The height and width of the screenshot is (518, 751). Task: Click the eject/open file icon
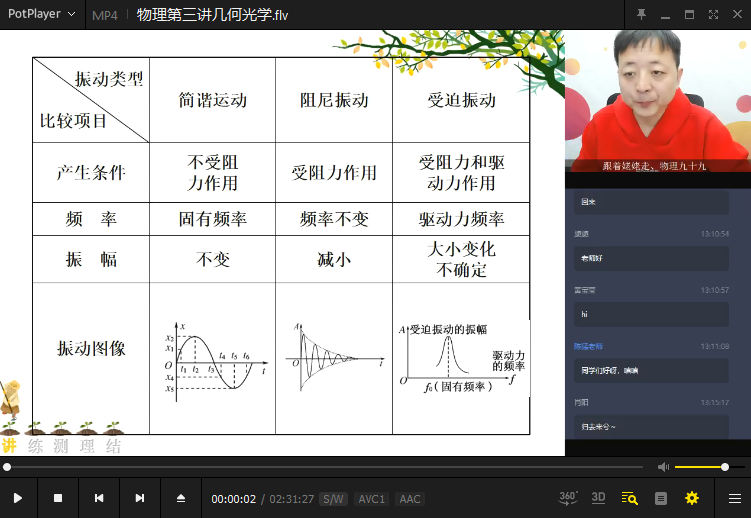click(x=181, y=498)
